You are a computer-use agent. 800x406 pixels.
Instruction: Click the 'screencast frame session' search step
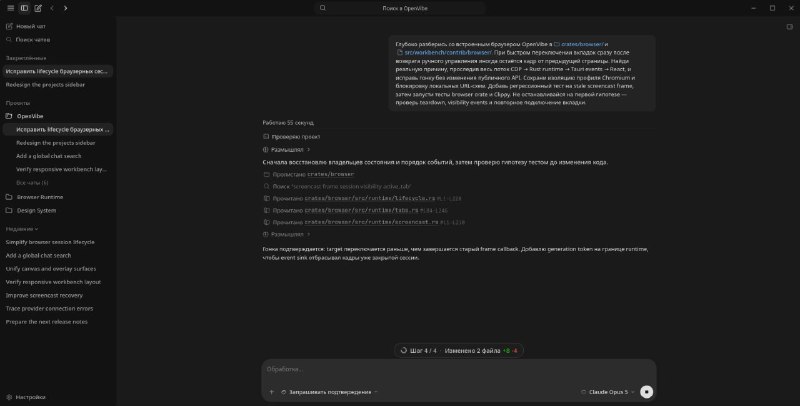pos(337,187)
